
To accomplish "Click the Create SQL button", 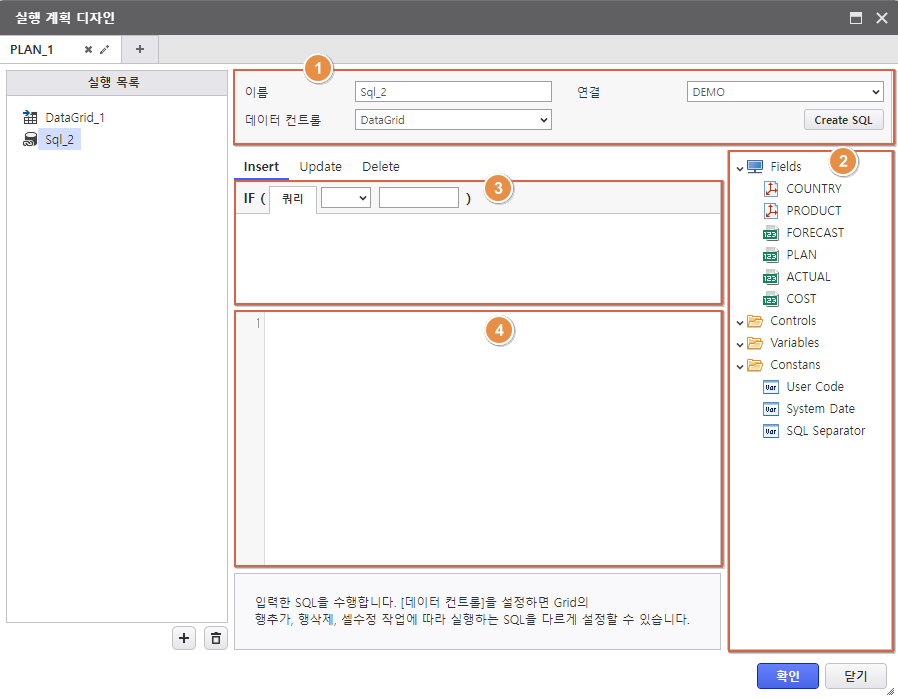I will point(843,120).
